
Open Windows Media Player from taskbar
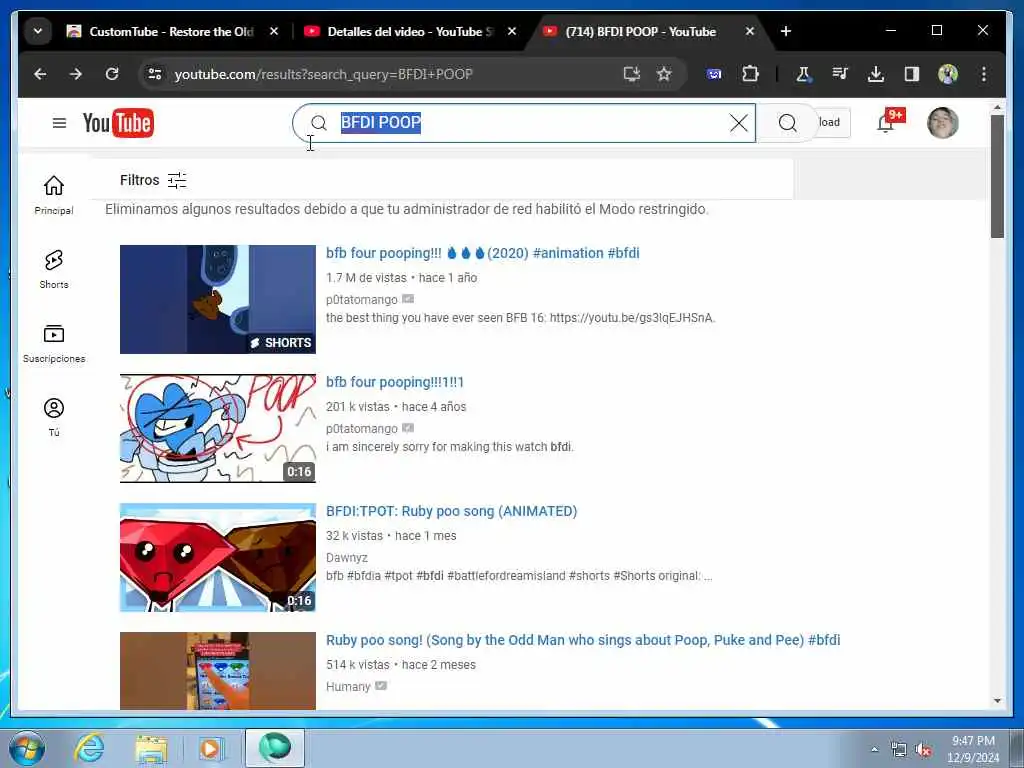[x=210, y=748]
